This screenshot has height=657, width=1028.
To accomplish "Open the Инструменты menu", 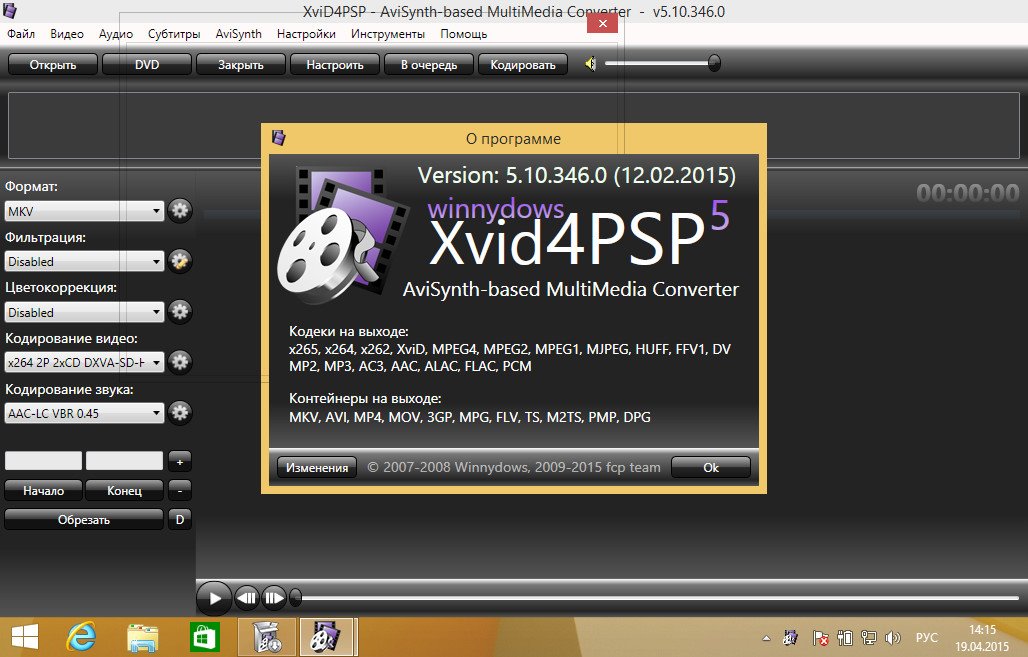I will point(388,33).
